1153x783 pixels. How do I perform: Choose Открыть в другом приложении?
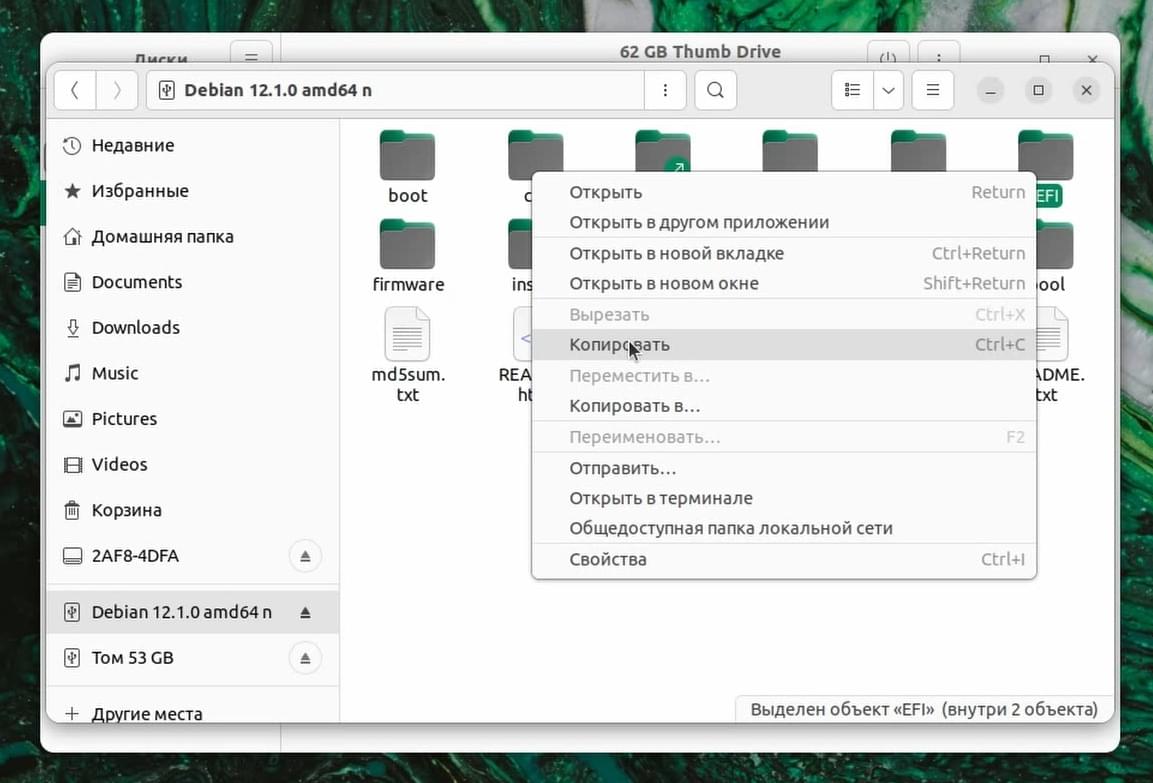click(x=784, y=222)
